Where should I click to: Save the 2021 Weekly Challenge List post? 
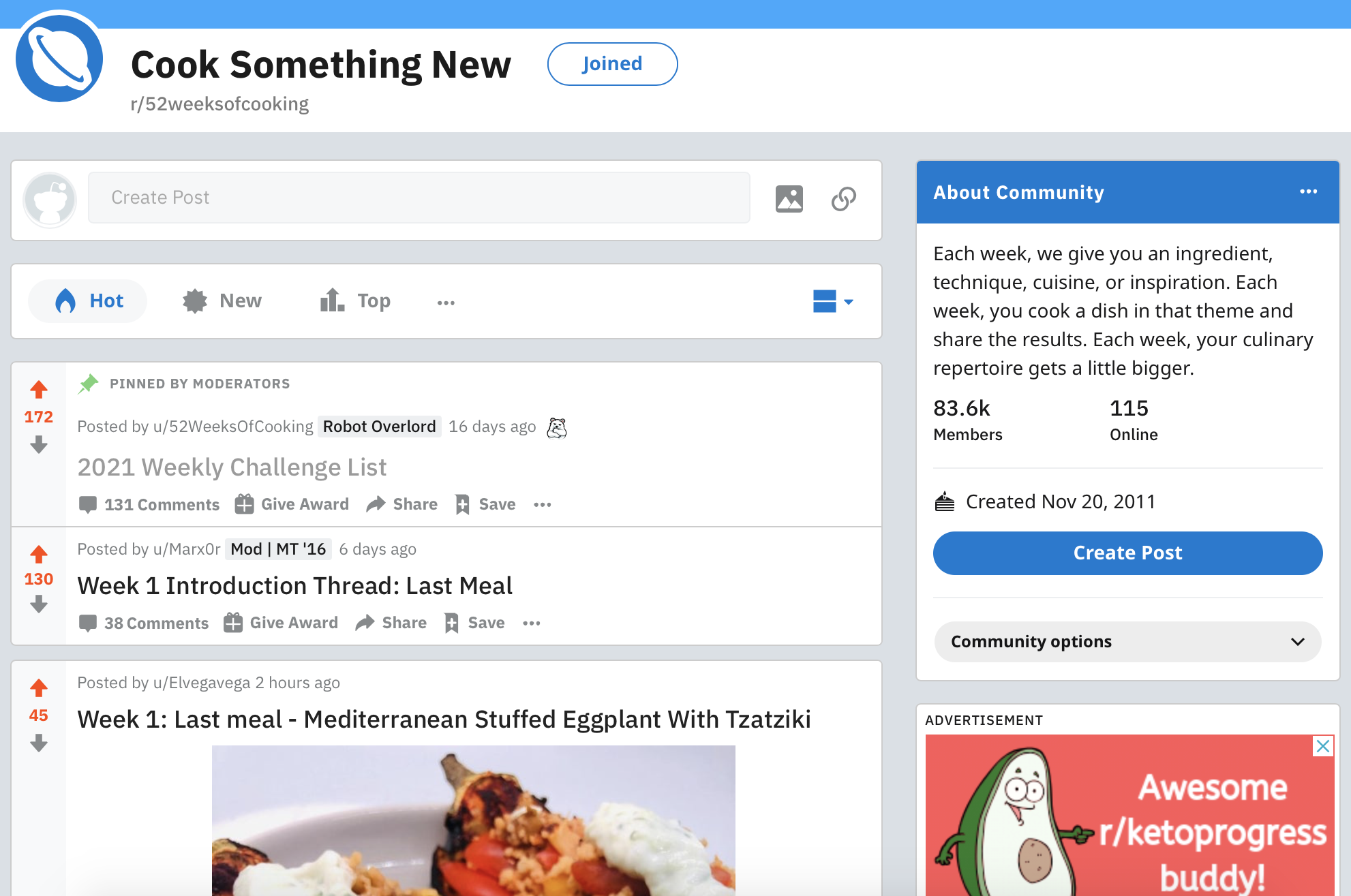(x=486, y=504)
